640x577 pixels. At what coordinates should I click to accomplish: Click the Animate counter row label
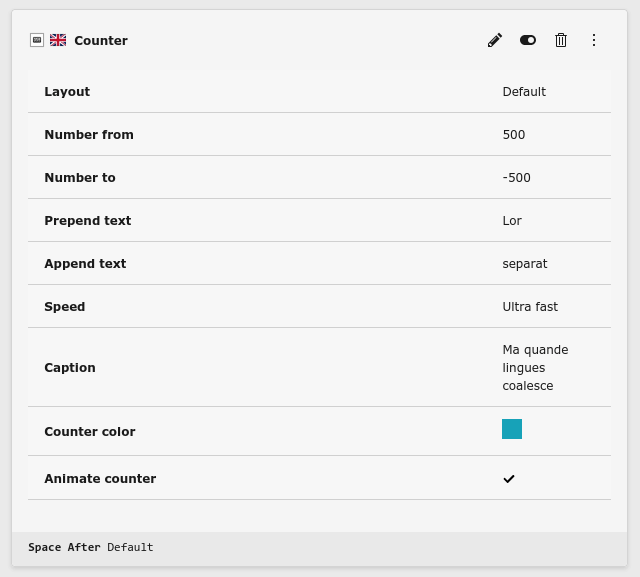[x=100, y=479]
